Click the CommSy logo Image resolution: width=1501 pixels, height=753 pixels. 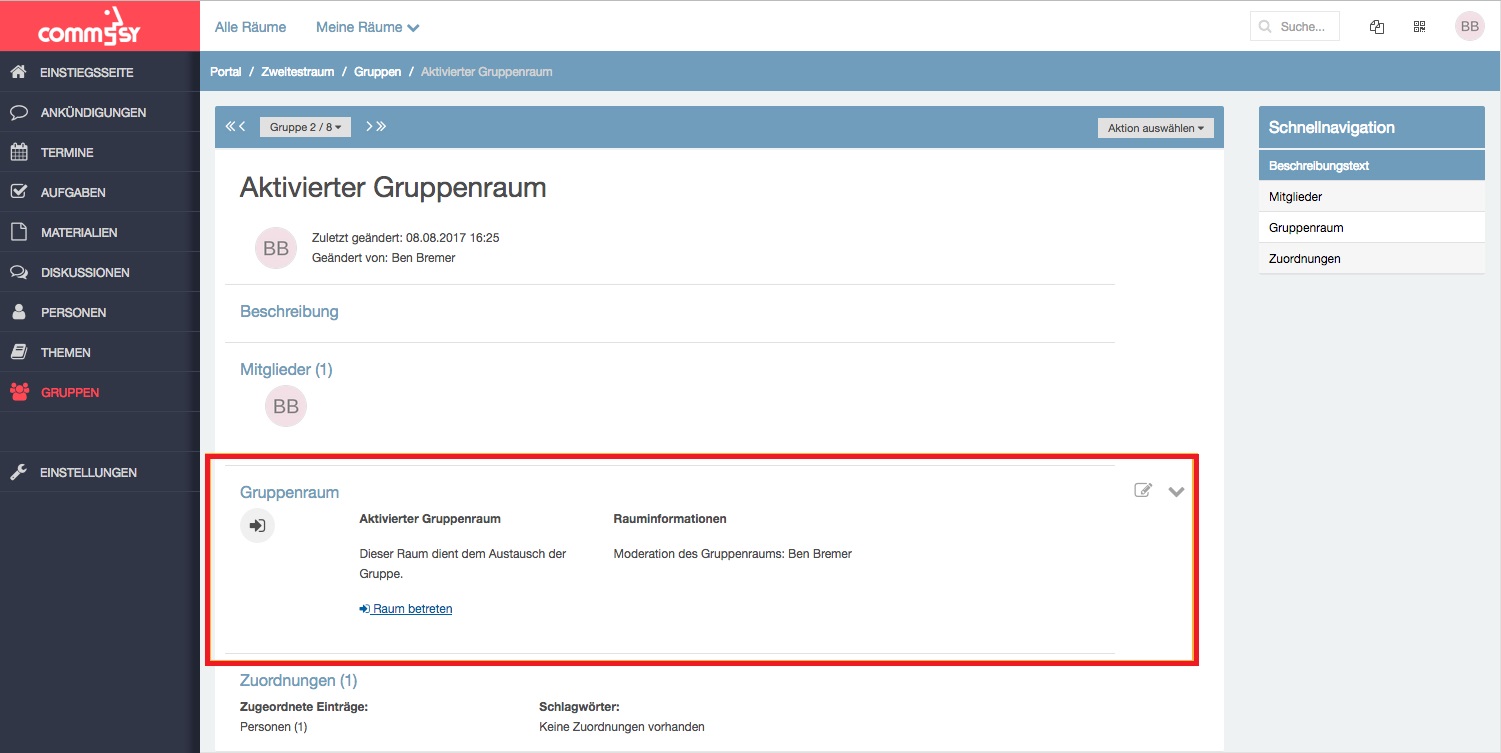(88, 27)
